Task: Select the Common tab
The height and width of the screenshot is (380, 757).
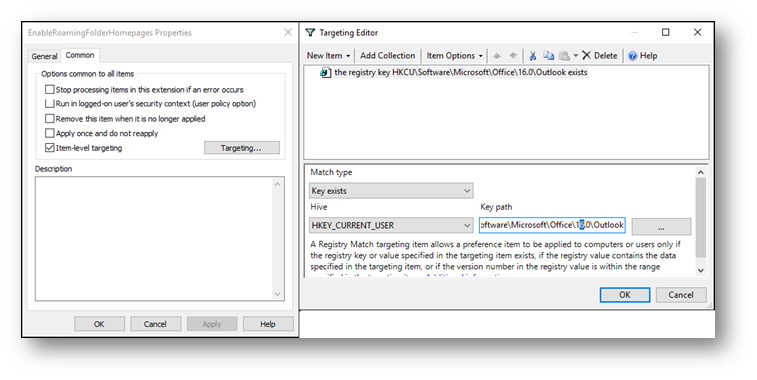Action: (x=80, y=56)
